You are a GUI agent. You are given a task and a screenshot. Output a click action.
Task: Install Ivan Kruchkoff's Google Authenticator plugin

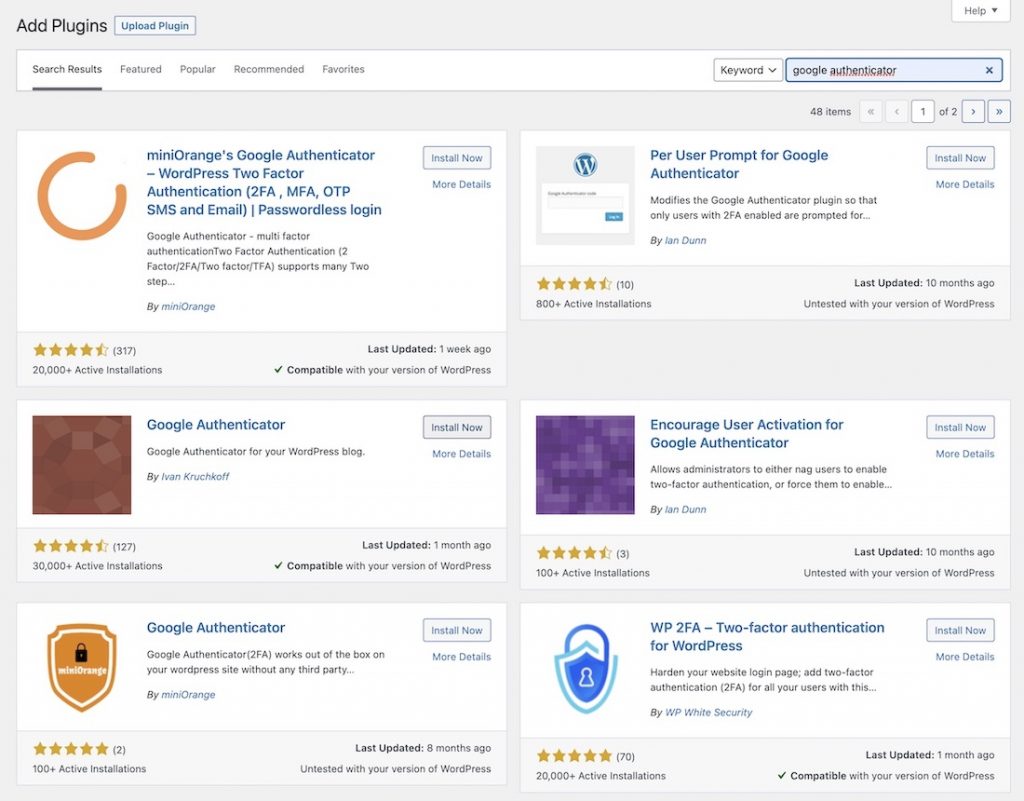pos(456,428)
